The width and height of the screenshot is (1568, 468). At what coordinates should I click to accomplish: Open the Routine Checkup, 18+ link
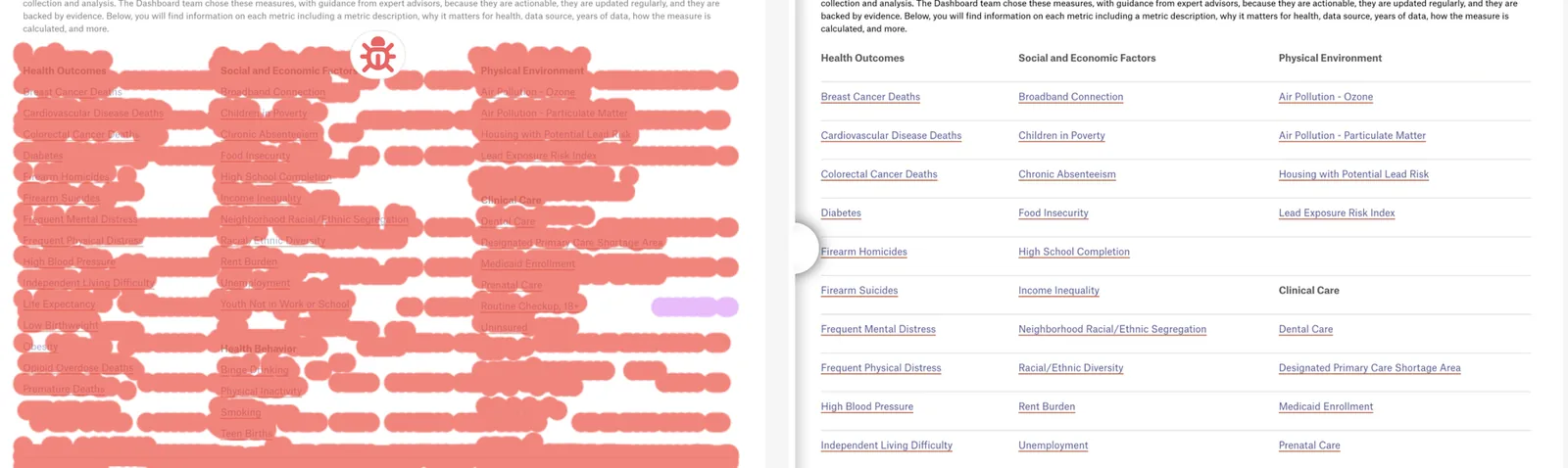tap(530, 306)
